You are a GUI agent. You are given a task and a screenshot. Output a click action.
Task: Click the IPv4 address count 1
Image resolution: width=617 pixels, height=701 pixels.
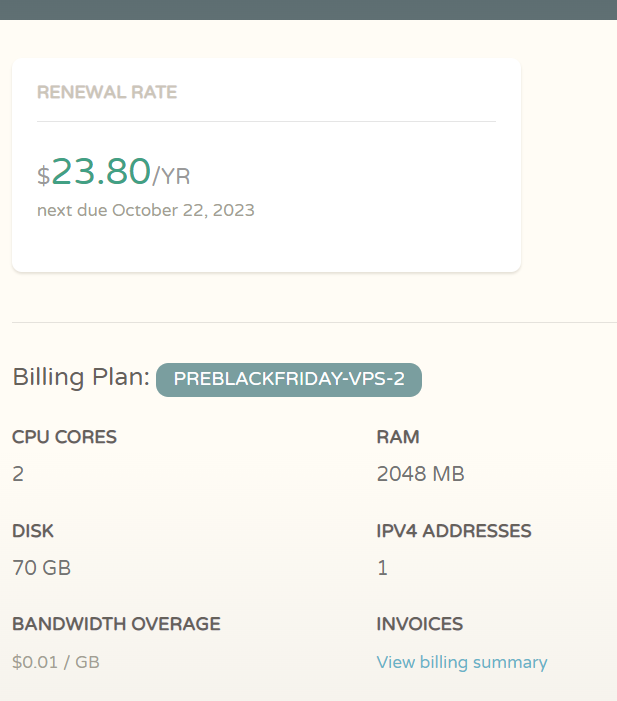point(382,568)
